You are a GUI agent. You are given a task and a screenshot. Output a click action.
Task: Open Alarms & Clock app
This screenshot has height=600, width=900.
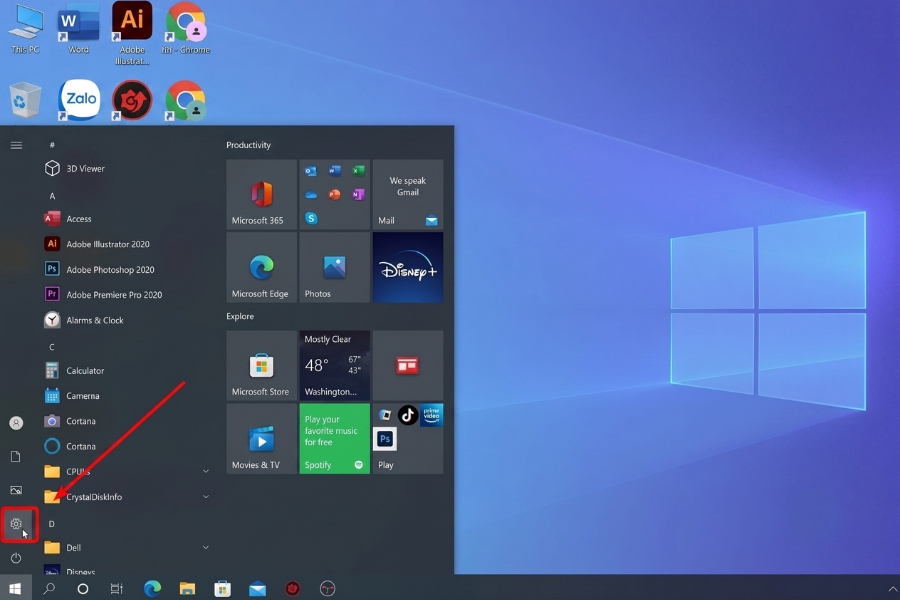coord(126,320)
